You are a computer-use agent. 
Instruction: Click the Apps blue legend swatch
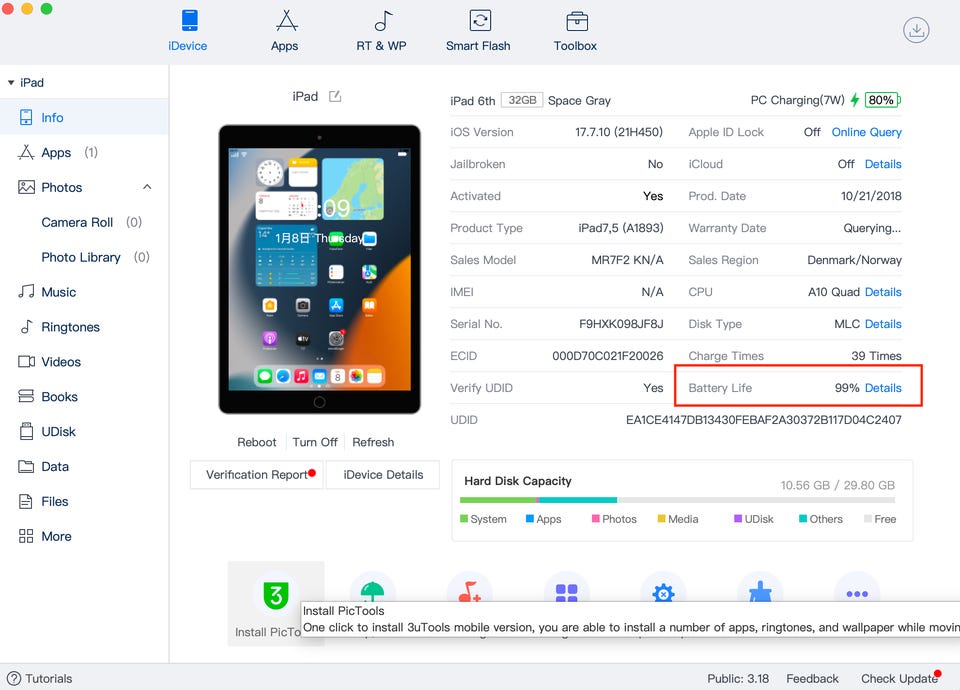tap(530, 519)
